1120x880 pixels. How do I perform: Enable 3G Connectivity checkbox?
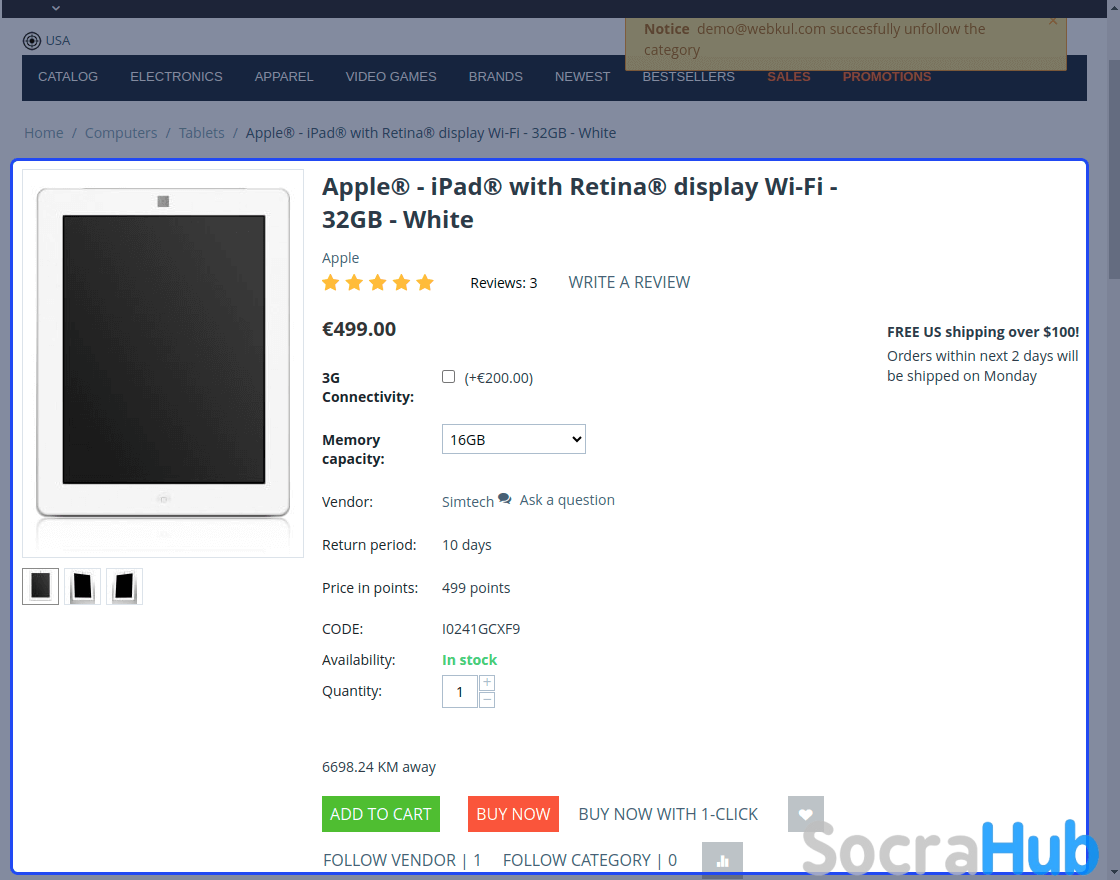449,376
